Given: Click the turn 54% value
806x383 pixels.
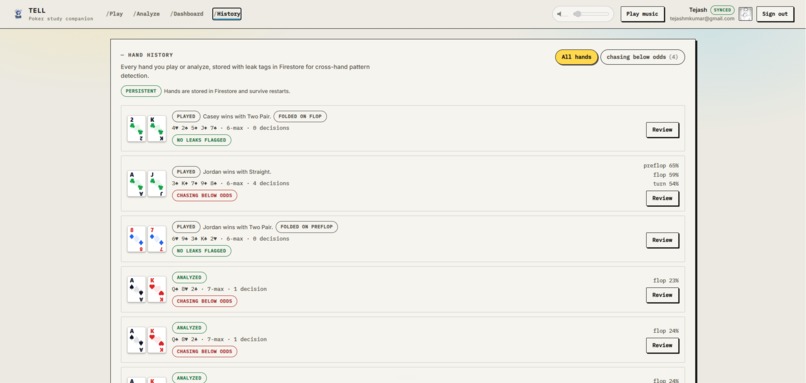Looking at the screenshot, I should [x=666, y=184].
